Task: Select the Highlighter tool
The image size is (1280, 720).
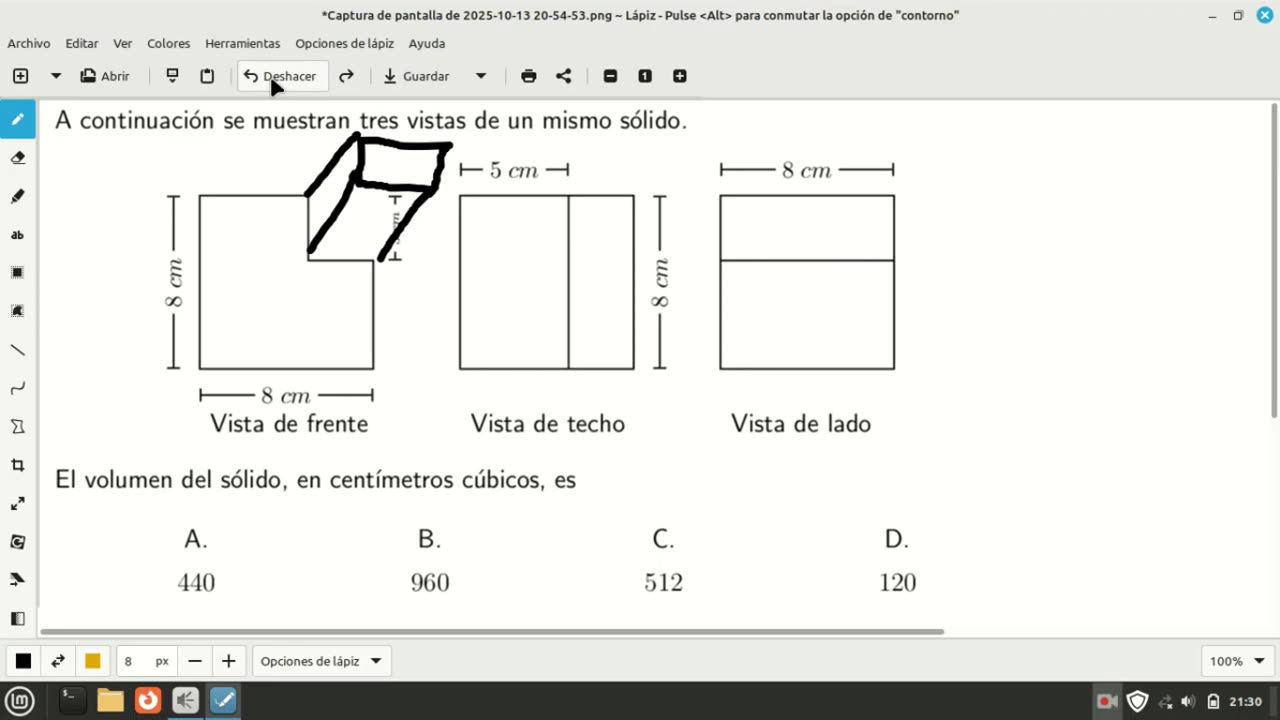Action: (x=18, y=196)
